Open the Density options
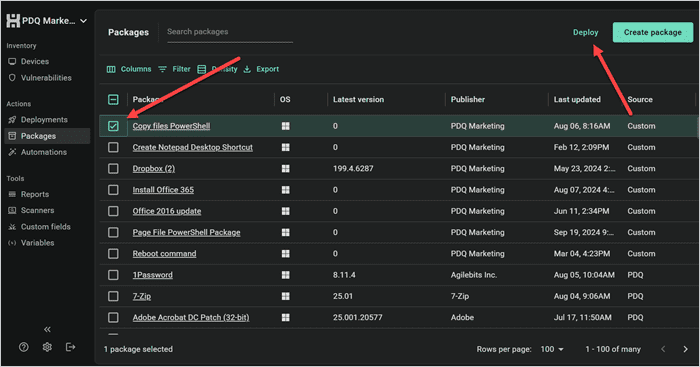This screenshot has height=367, width=700. pyautogui.click(x=217, y=69)
